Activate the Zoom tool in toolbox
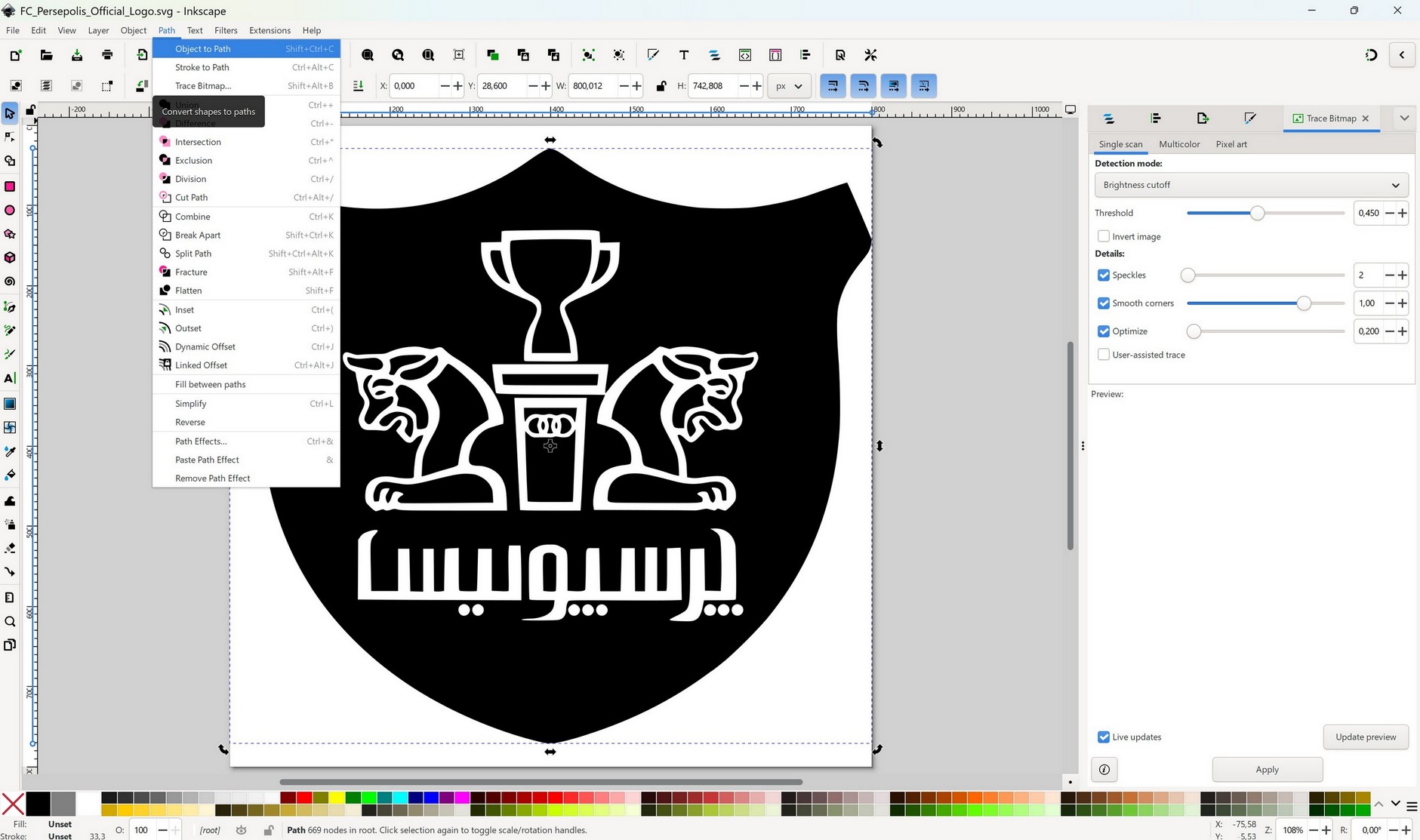 [10, 622]
